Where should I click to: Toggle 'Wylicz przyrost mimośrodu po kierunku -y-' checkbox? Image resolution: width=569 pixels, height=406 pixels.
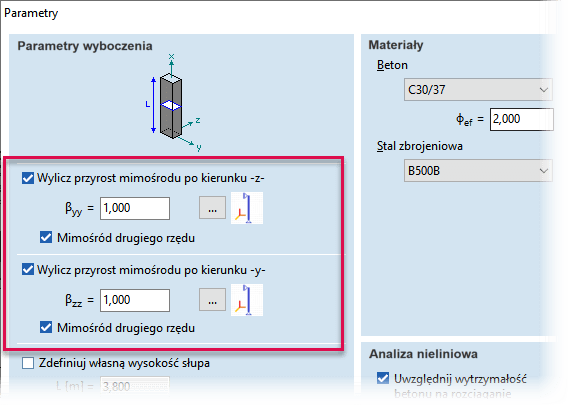(x=28, y=270)
